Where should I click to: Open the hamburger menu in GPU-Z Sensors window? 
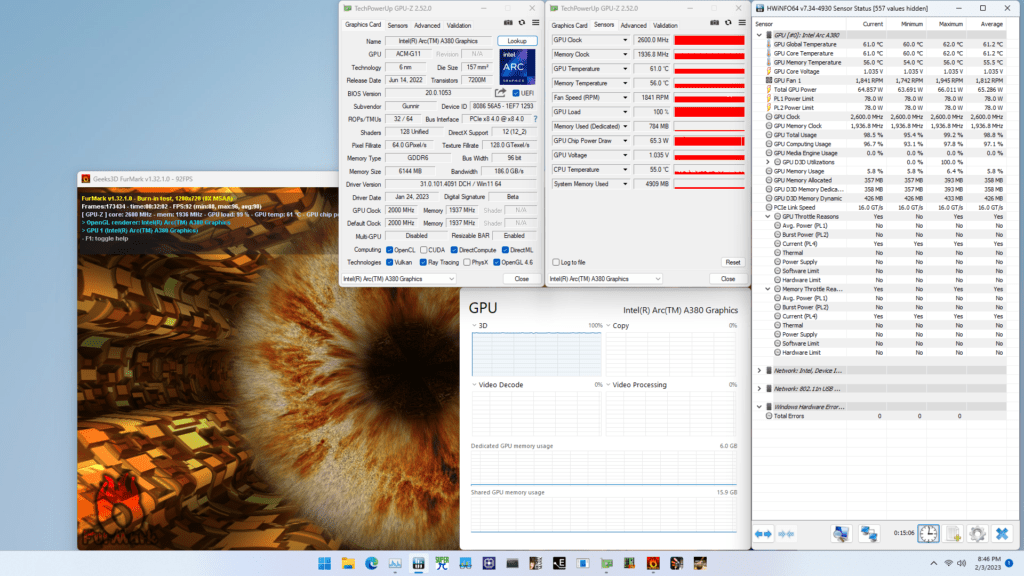(x=742, y=23)
